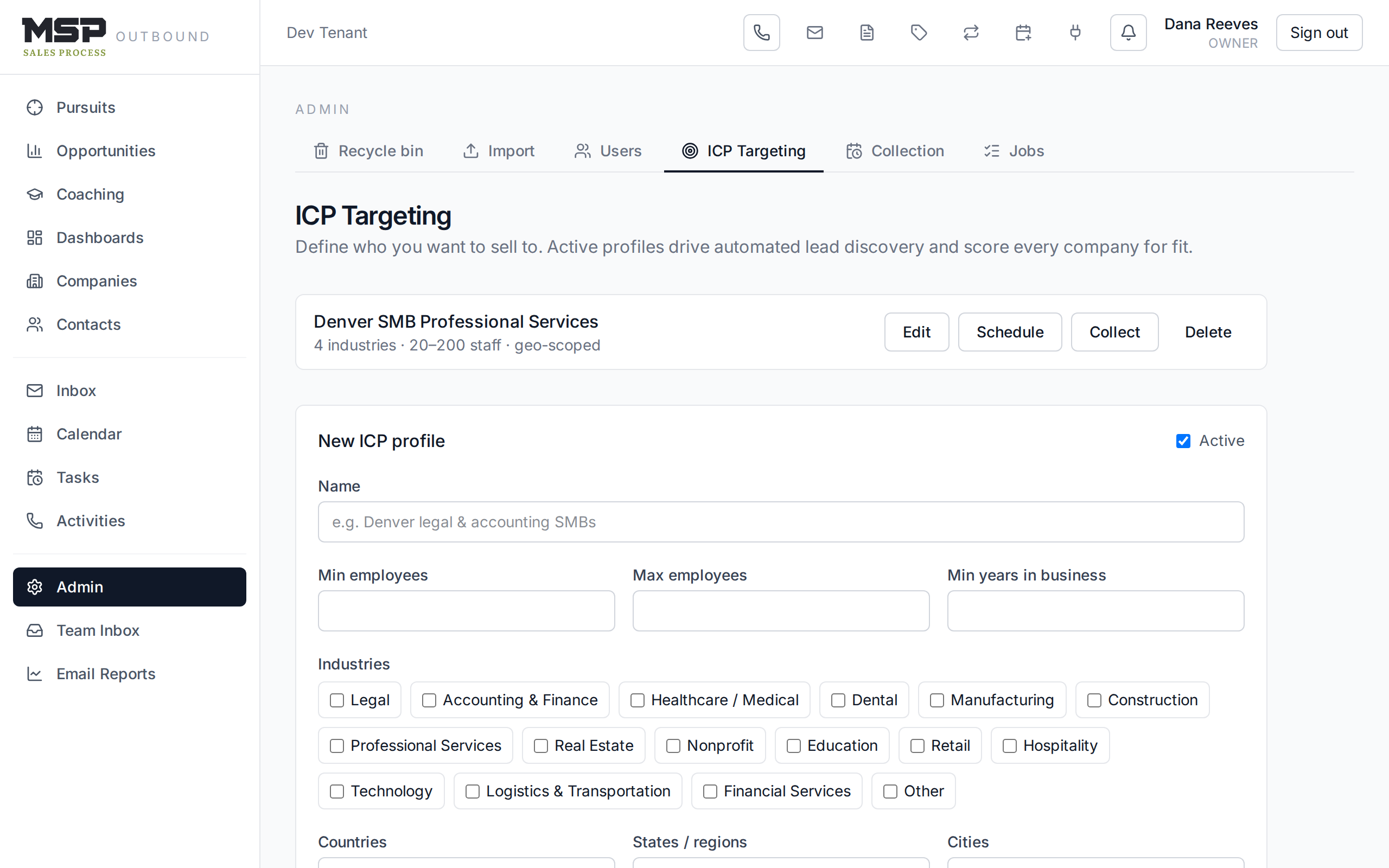Viewport: 1389px width, 868px height.
Task: Check Healthcare / Medical industry
Action: tap(638, 700)
